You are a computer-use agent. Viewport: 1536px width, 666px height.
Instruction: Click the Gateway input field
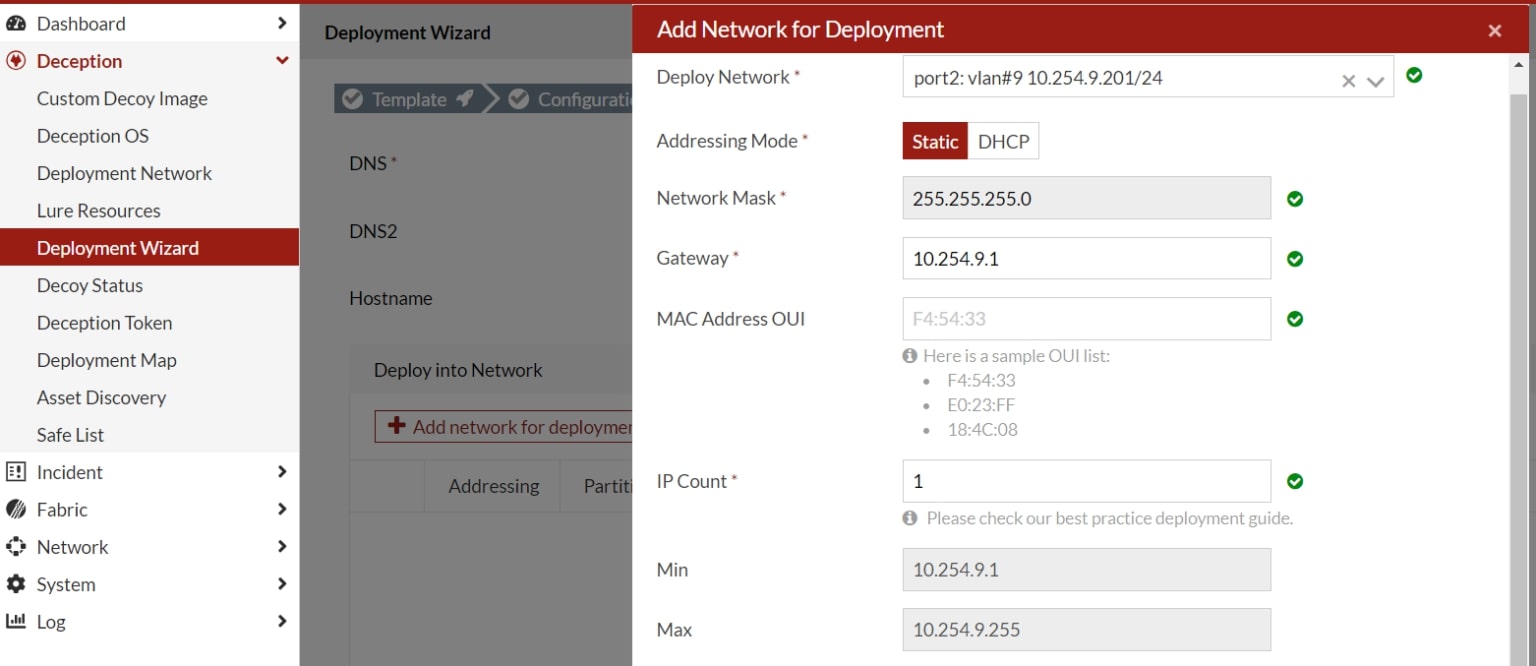tap(1086, 258)
